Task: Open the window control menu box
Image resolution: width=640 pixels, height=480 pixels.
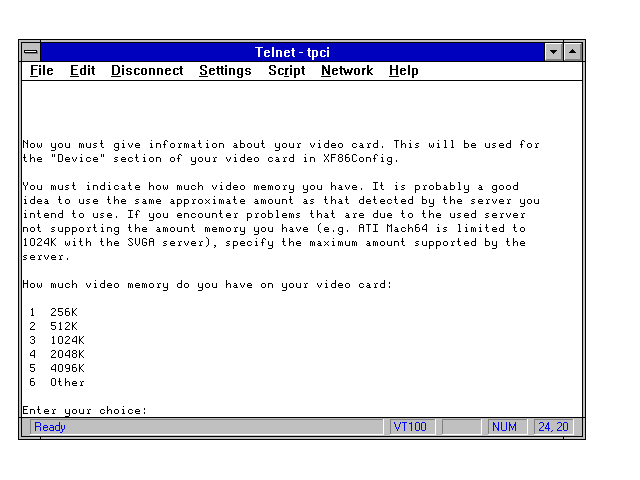Action: click(x=31, y=51)
